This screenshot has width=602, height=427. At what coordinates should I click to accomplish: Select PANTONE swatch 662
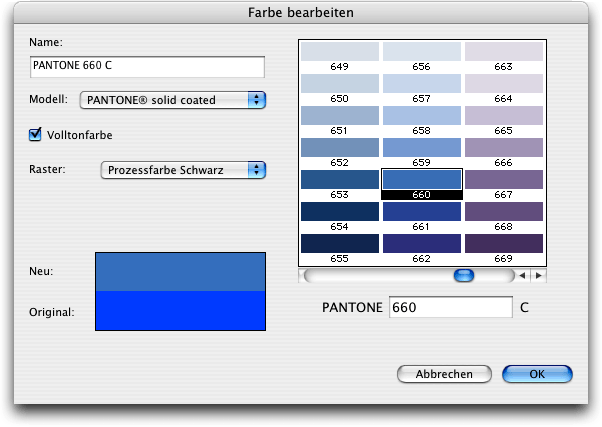422,243
